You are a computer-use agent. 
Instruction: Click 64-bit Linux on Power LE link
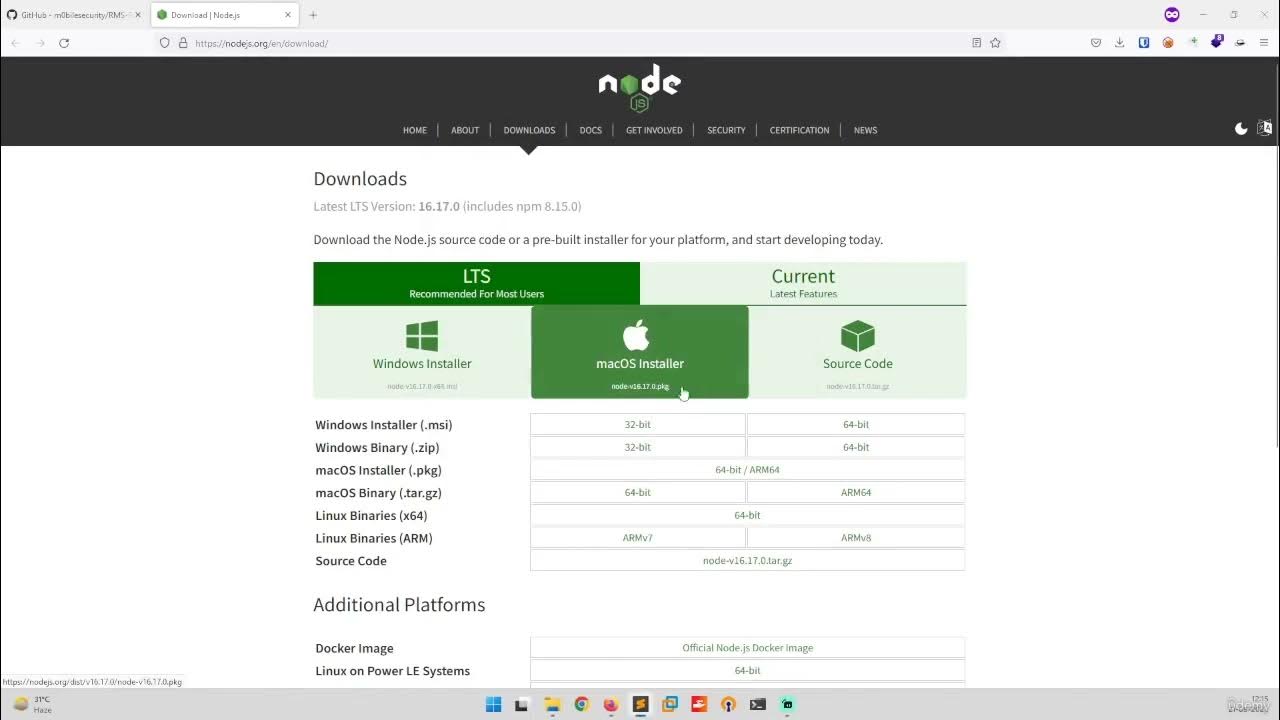747,671
